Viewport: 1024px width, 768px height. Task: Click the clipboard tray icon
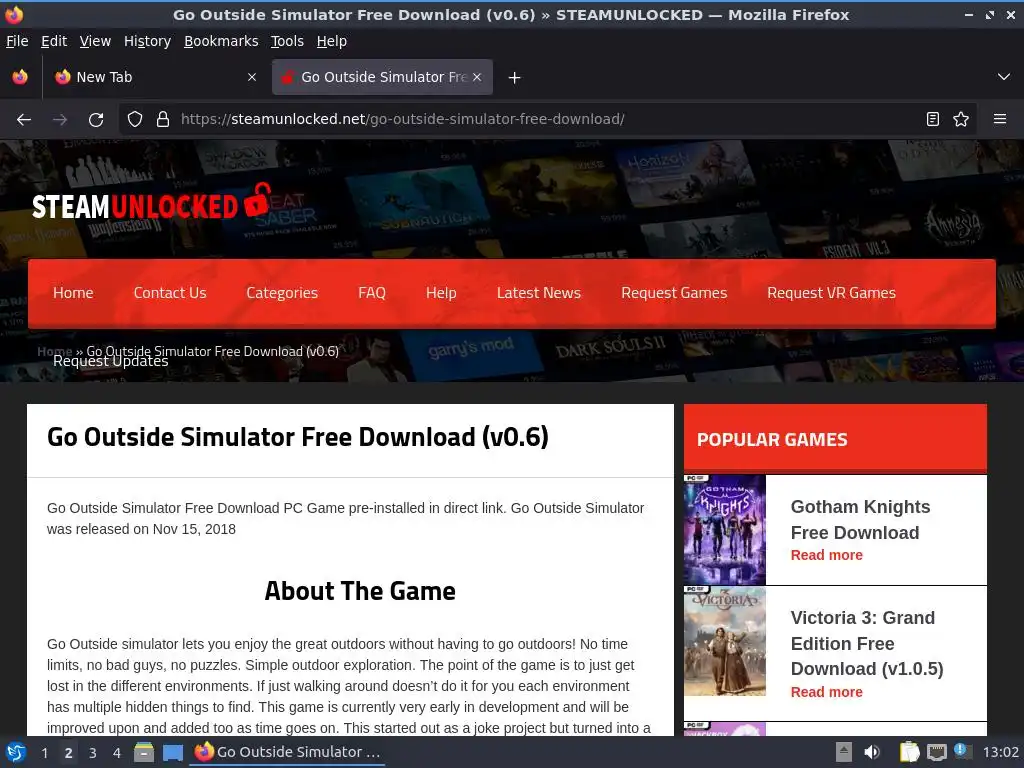(909, 752)
